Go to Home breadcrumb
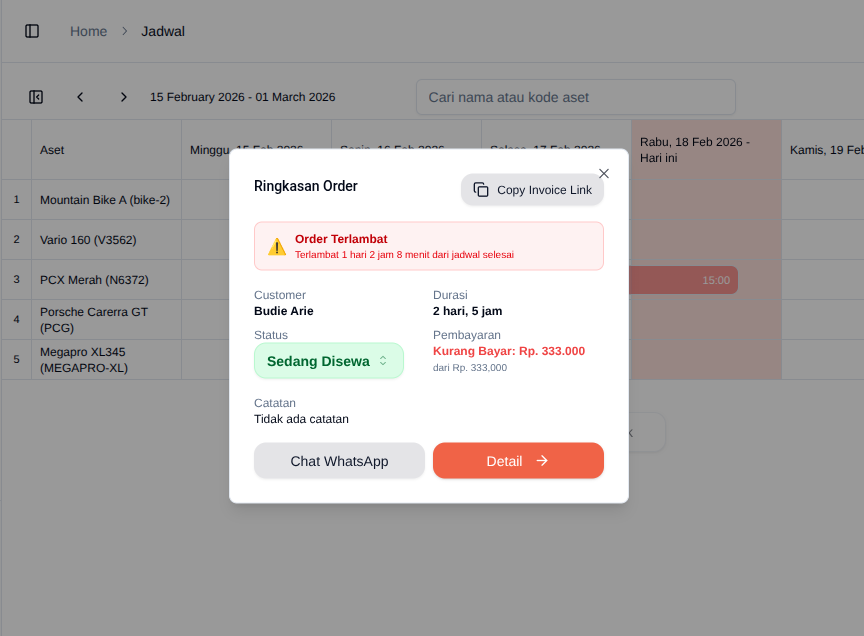This screenshot has width=864, height=636. coord(88,31)
